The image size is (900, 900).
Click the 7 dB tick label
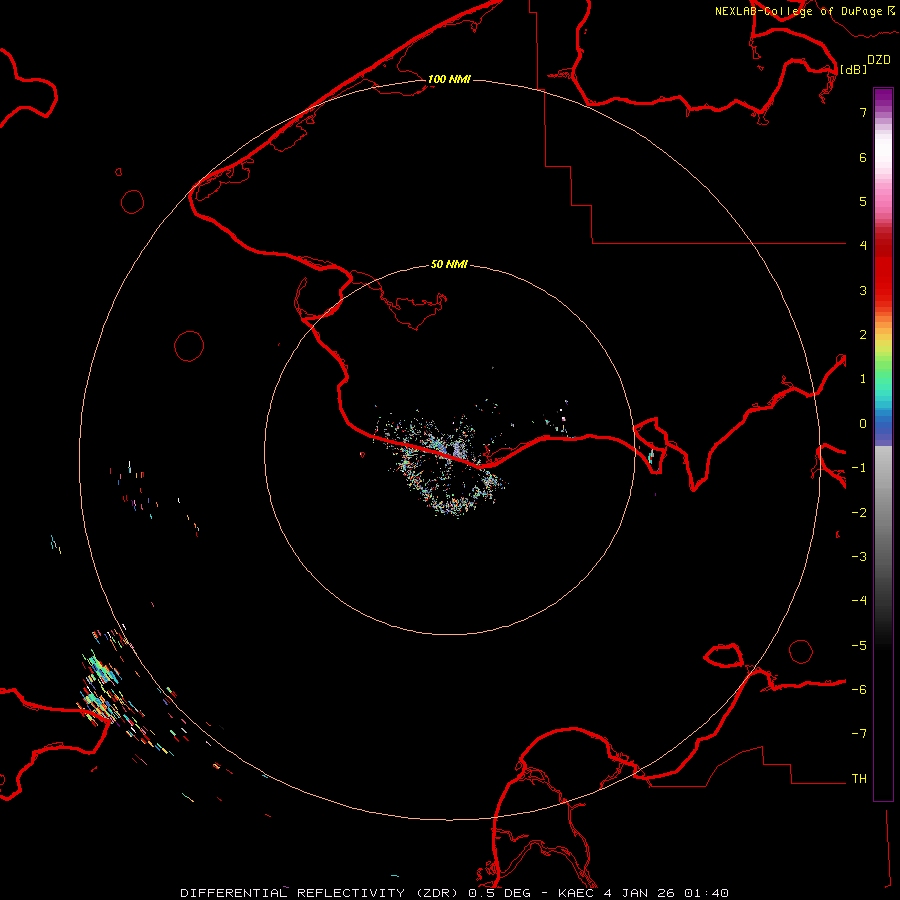click(x=862, y=113)
